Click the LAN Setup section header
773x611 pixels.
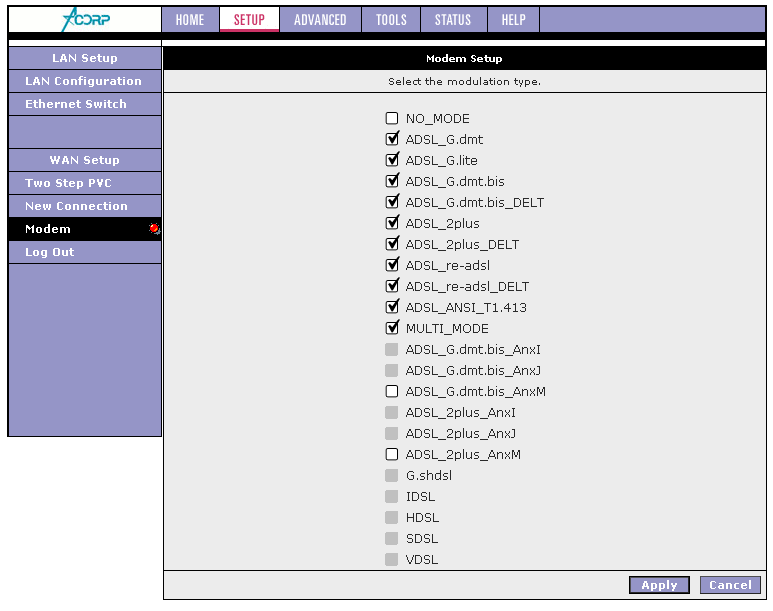point(85,58)
